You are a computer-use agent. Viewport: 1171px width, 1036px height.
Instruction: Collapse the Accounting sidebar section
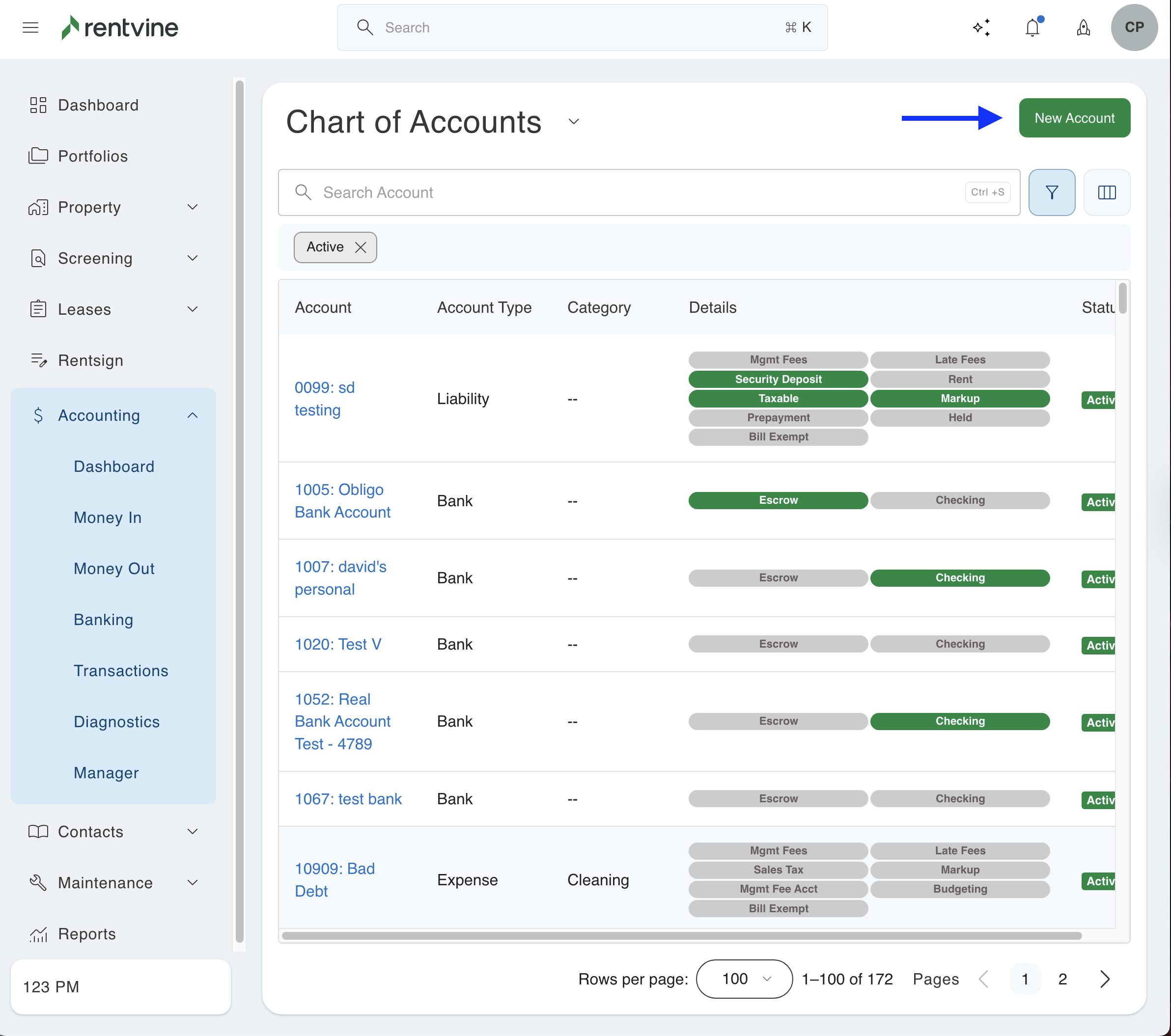coord(193,416)
